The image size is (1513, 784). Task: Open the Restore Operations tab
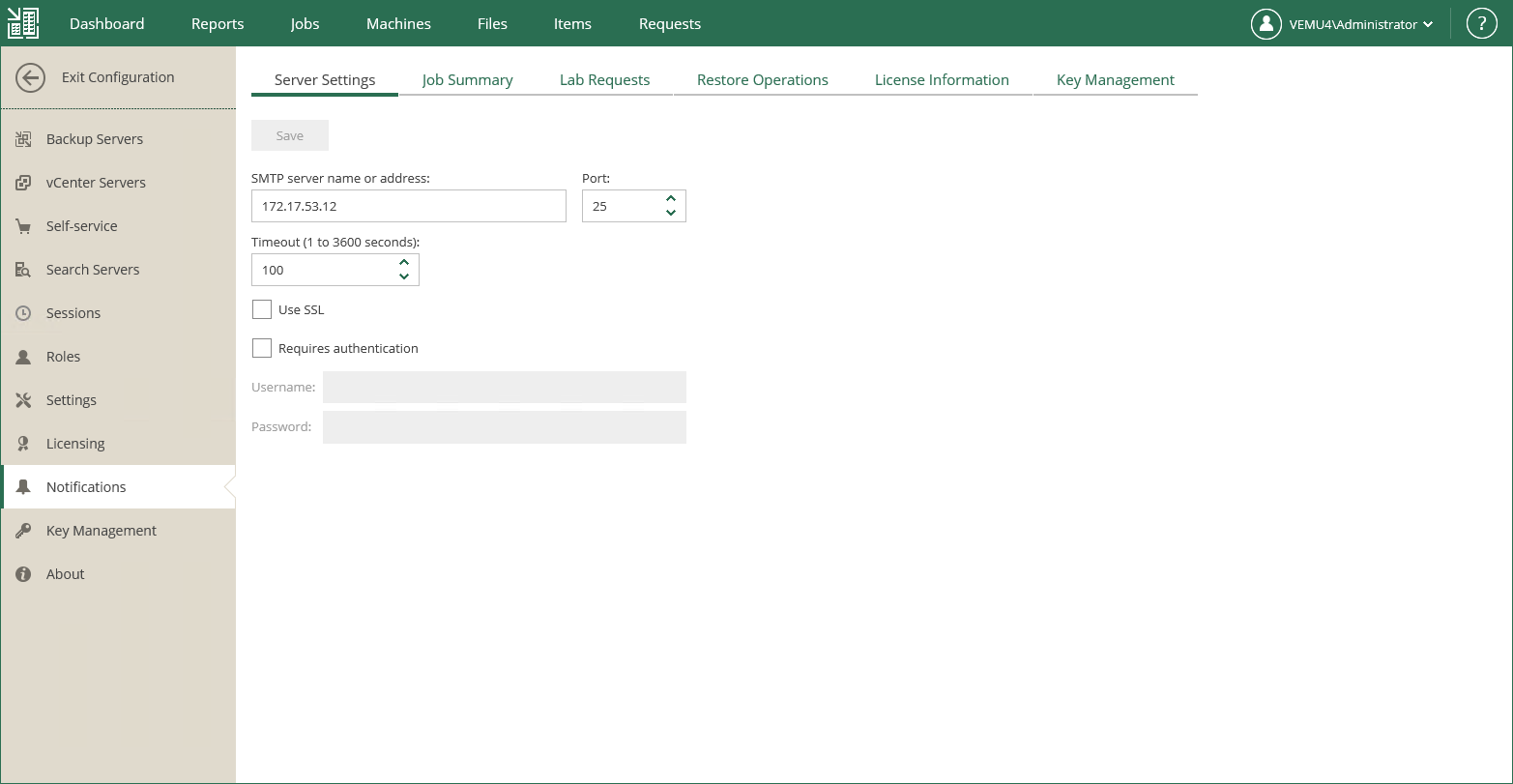pos(762,80)
